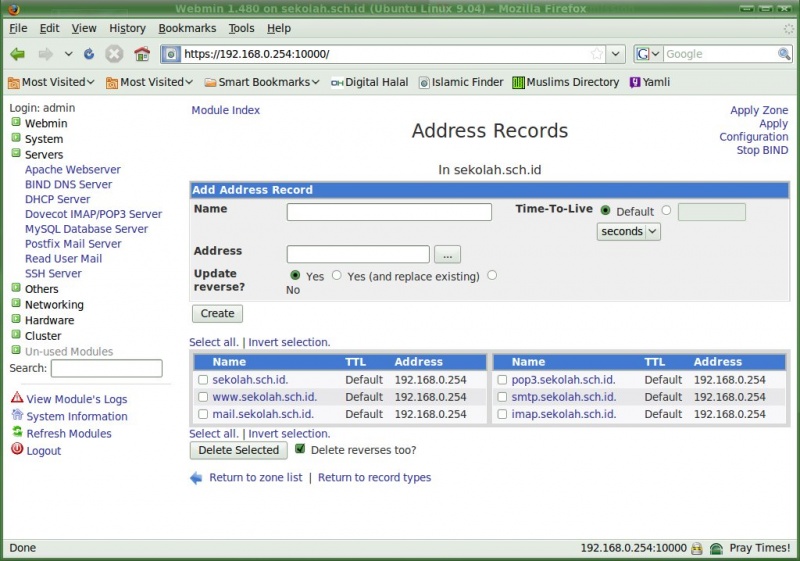Open the seconds unit dropdown

coord(629,231)
